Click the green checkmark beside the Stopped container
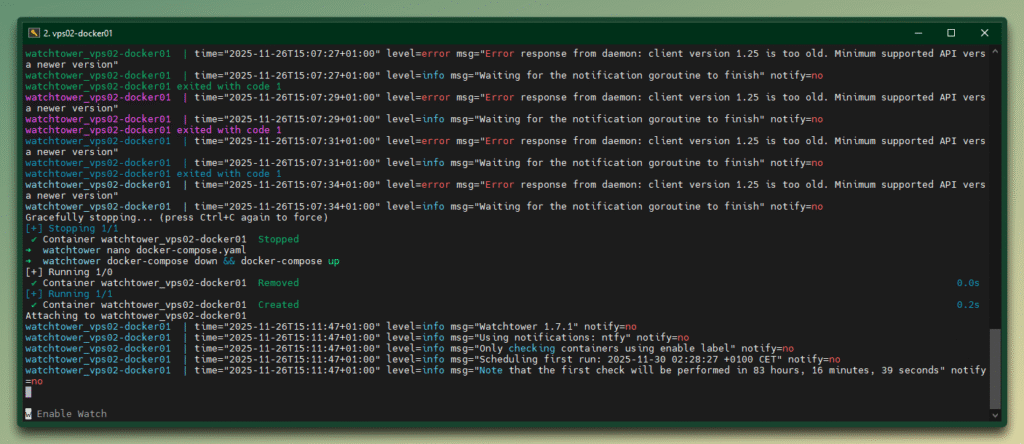The width and height of the screenshot is (1024, 444). click(34, 240)
